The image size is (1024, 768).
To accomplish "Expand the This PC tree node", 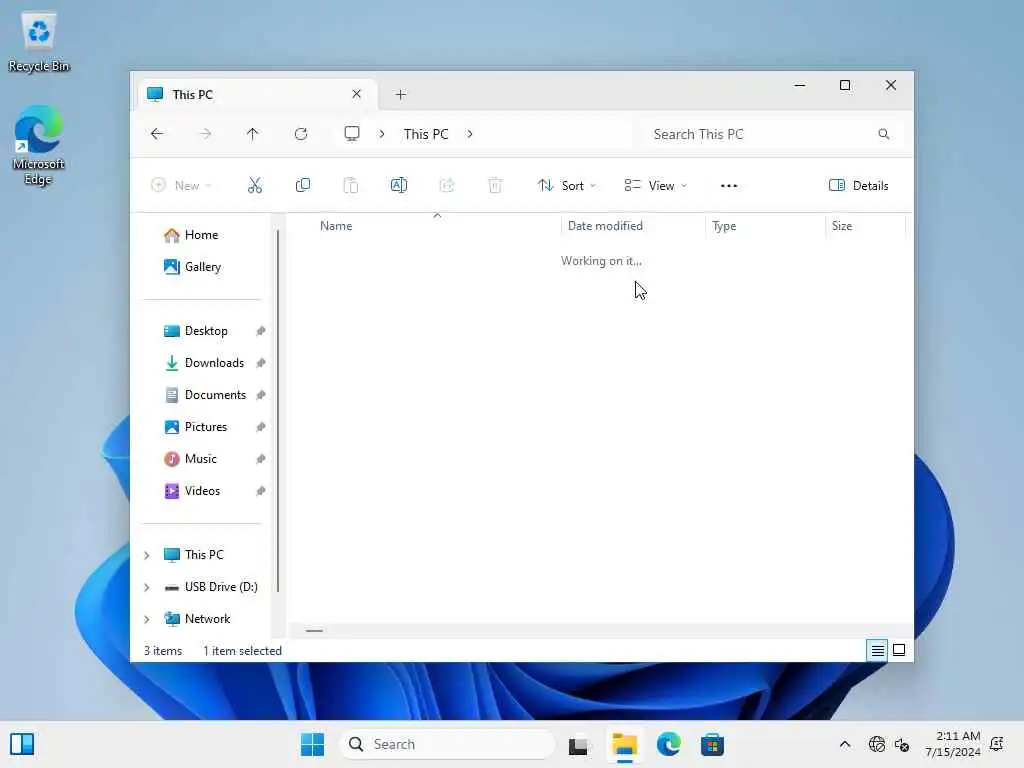I will [x=147, y=555].
